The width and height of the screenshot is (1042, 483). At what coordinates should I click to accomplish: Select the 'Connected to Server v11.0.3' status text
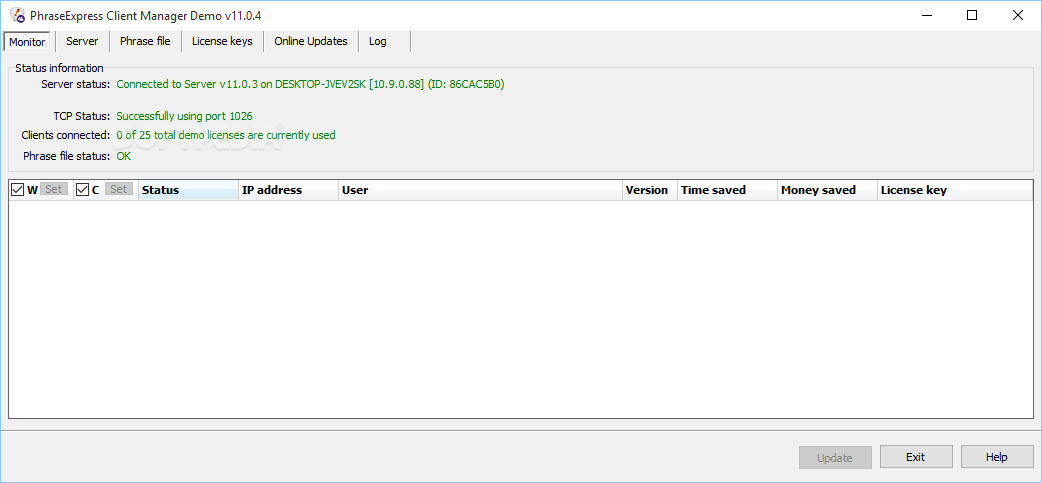[x=310, y=84]
